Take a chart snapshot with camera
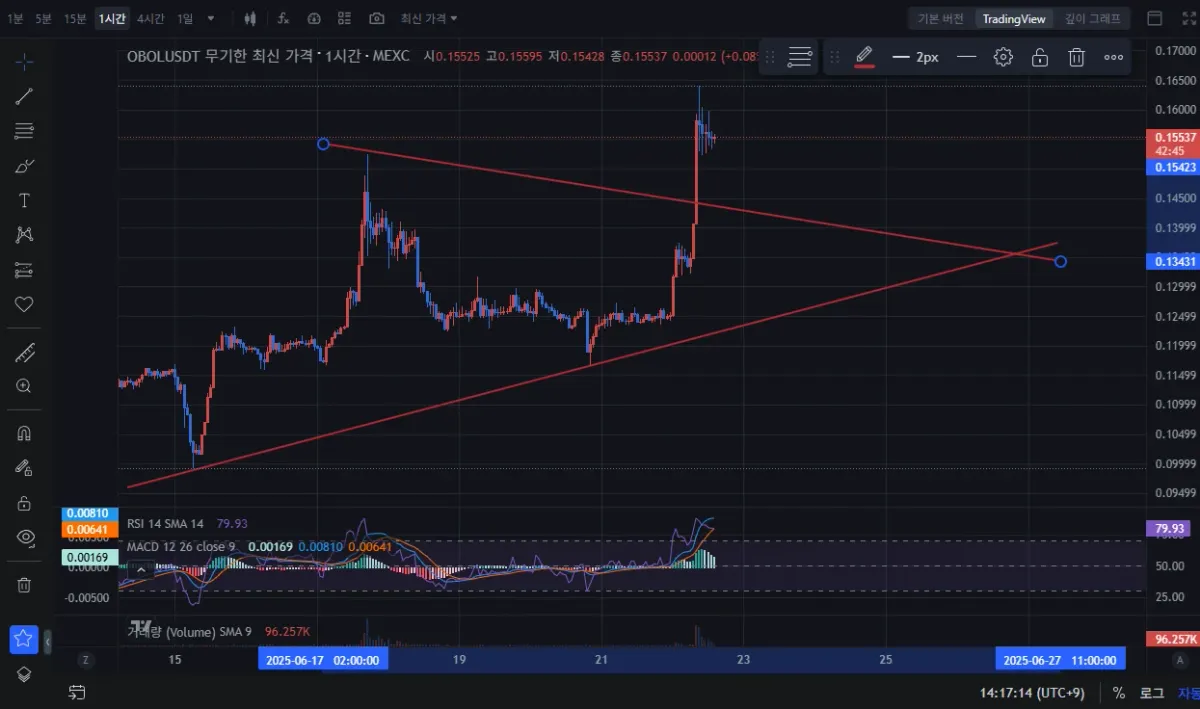Image resolution: width=1200 pixels, height=709 pixels. coord(377,18)
